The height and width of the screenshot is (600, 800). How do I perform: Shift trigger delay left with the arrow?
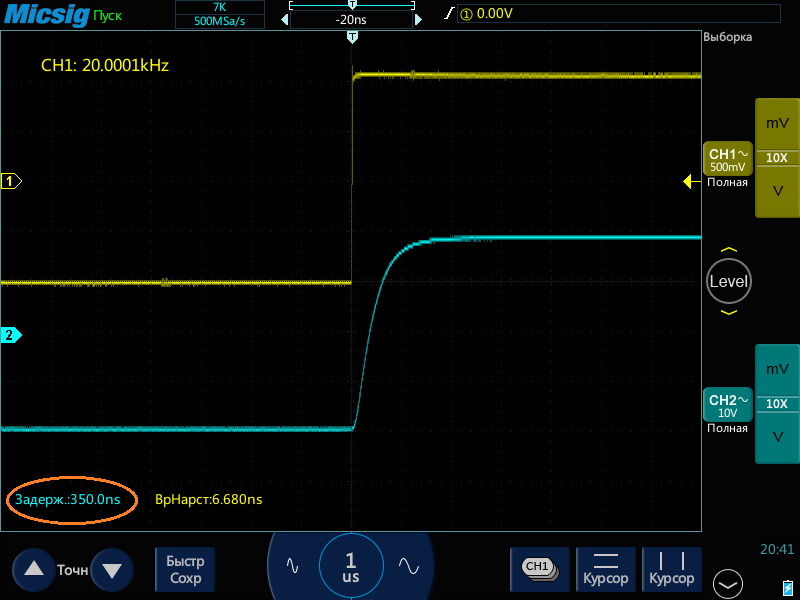[x=285, y=20]
